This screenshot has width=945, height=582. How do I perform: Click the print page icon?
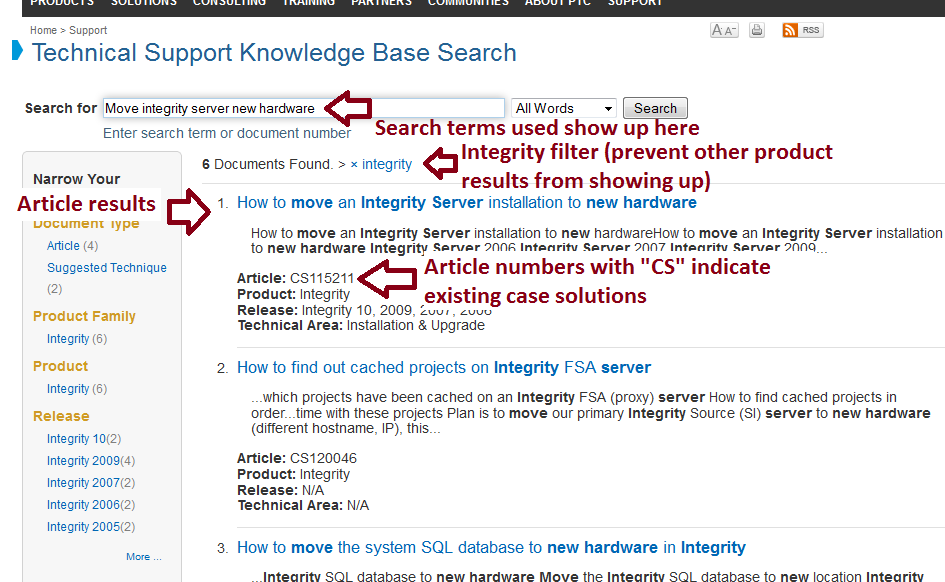756,30
